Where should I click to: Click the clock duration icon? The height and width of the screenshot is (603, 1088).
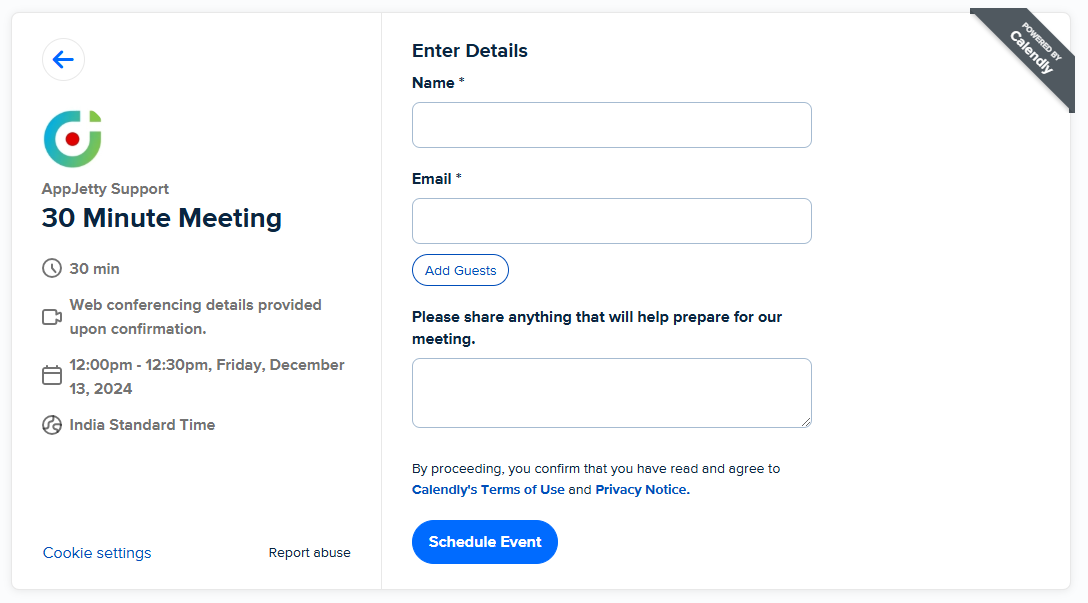(52, 269)
